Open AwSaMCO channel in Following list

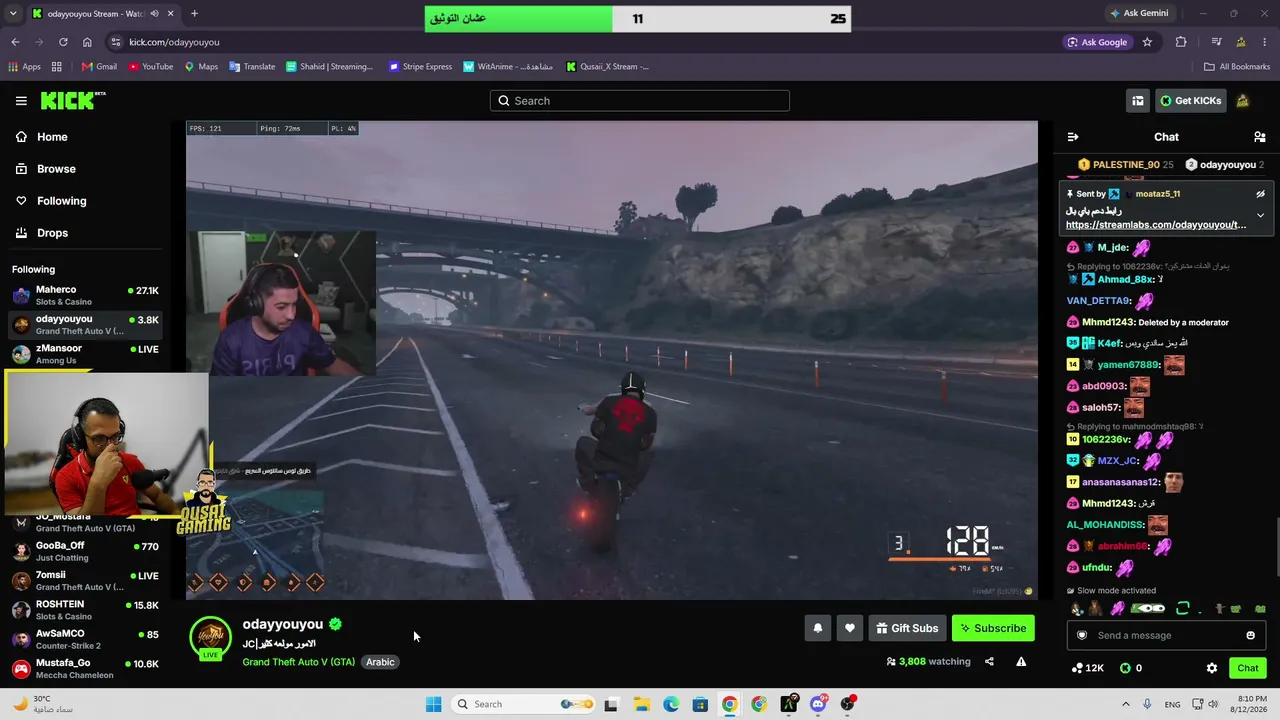[85, 639]
